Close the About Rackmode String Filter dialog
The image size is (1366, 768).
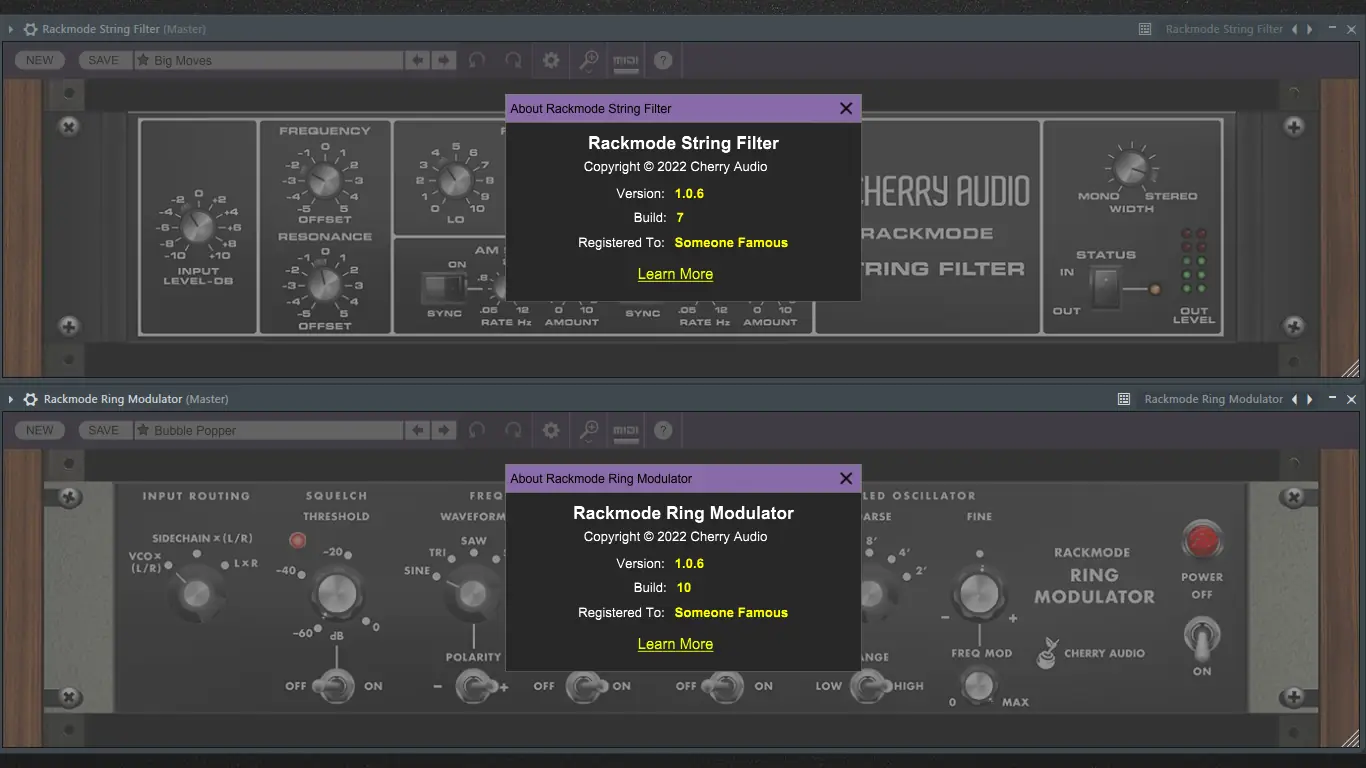pos(846,108)
